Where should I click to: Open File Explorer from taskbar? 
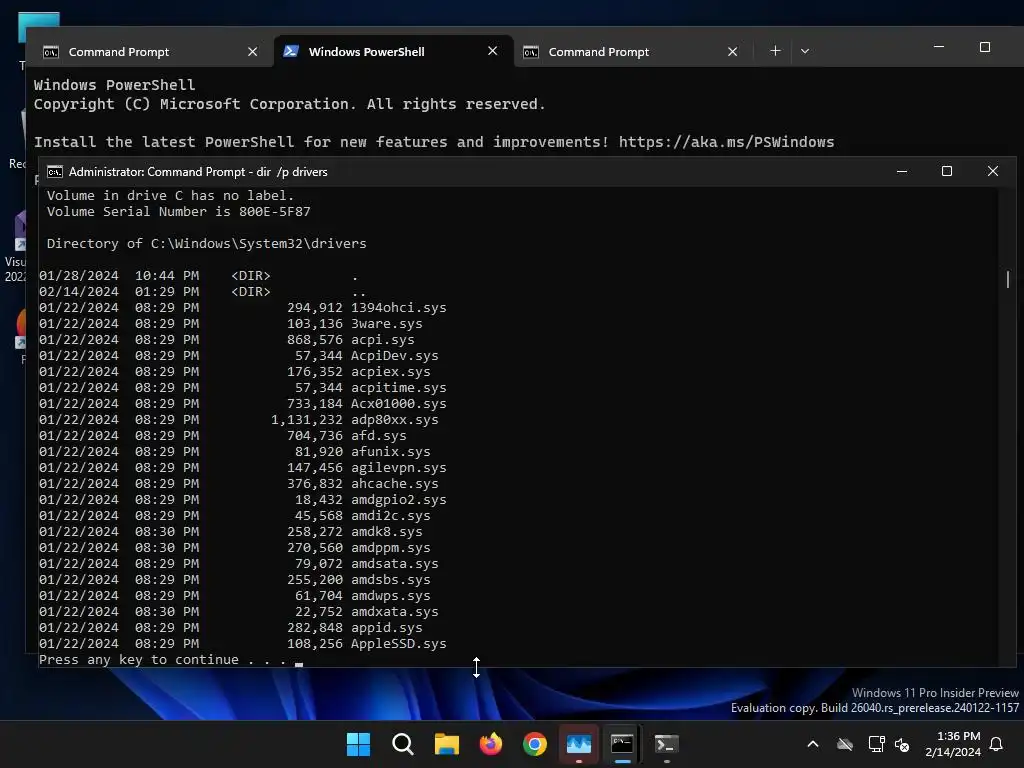click(447, 744)
